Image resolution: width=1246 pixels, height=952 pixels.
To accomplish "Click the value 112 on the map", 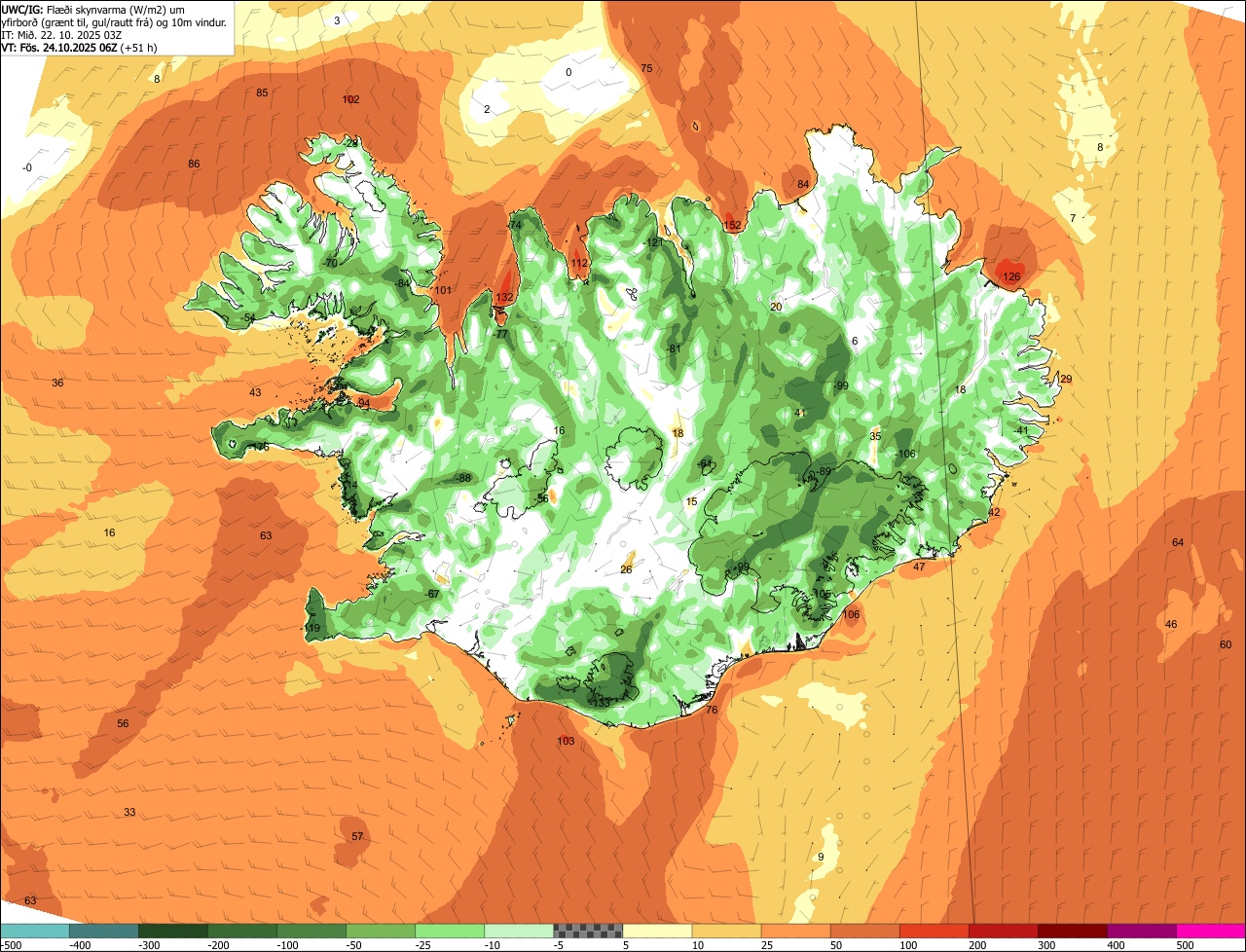I will tap(580, 264).
